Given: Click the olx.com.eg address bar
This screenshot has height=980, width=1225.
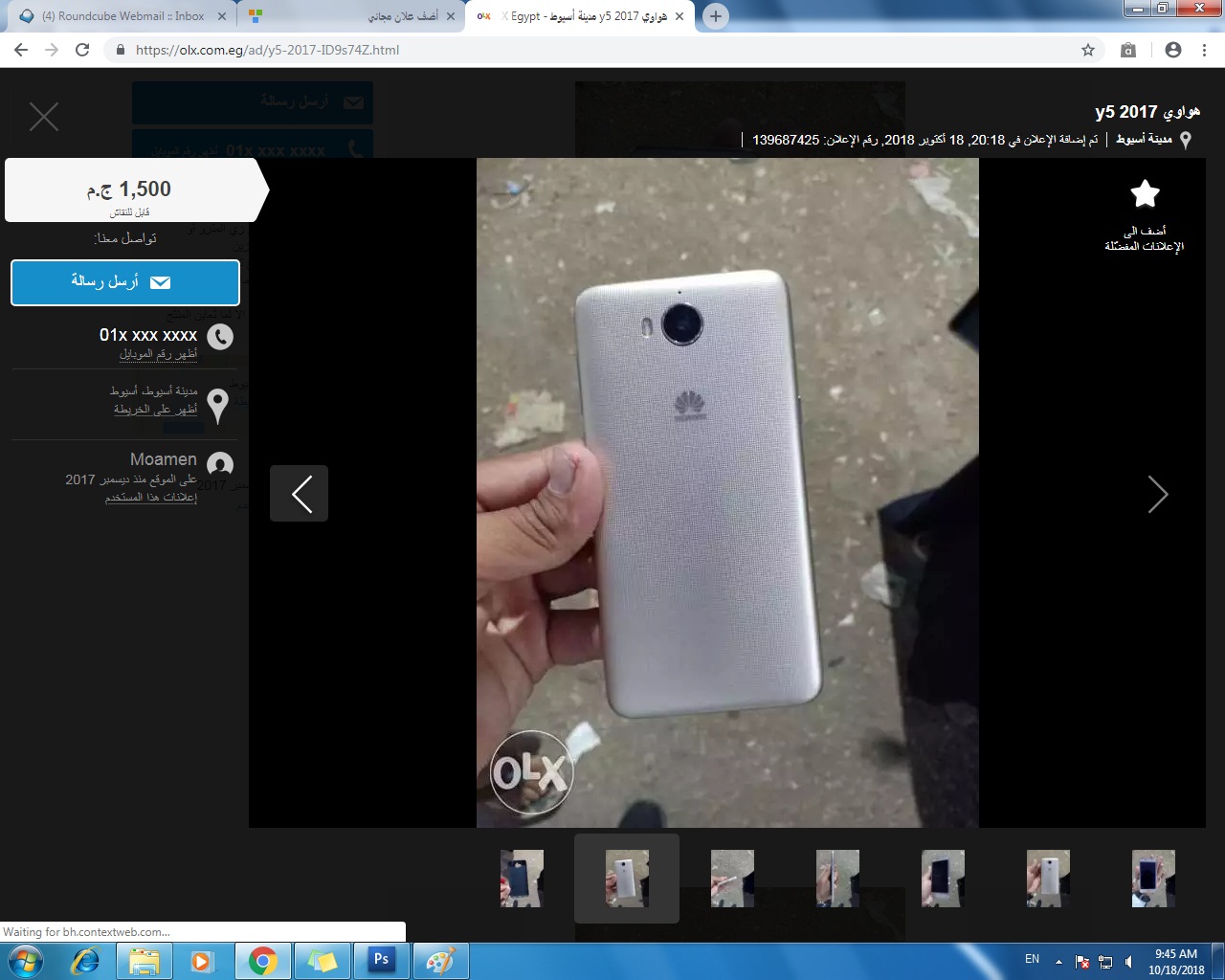Looking at the screenshot, I should coord(603,50).
